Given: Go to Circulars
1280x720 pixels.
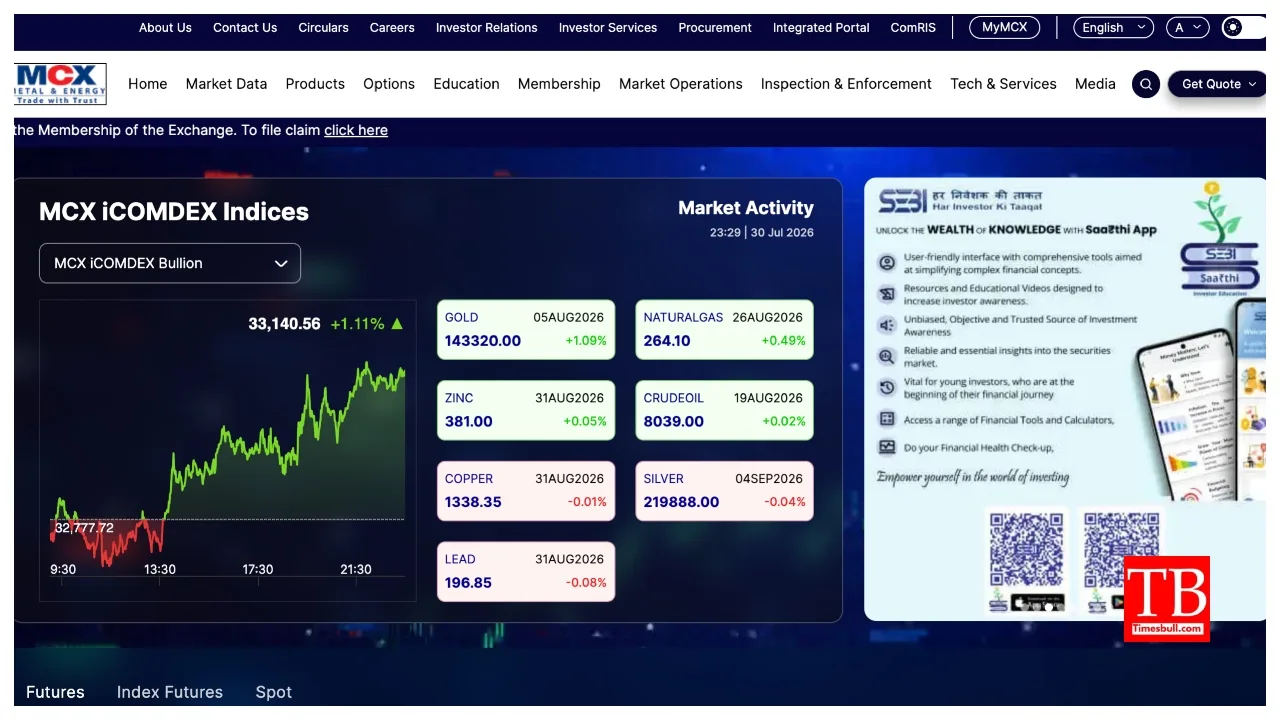Looking at the screenshot, I should pyautogui.click(x=324, y=27).
